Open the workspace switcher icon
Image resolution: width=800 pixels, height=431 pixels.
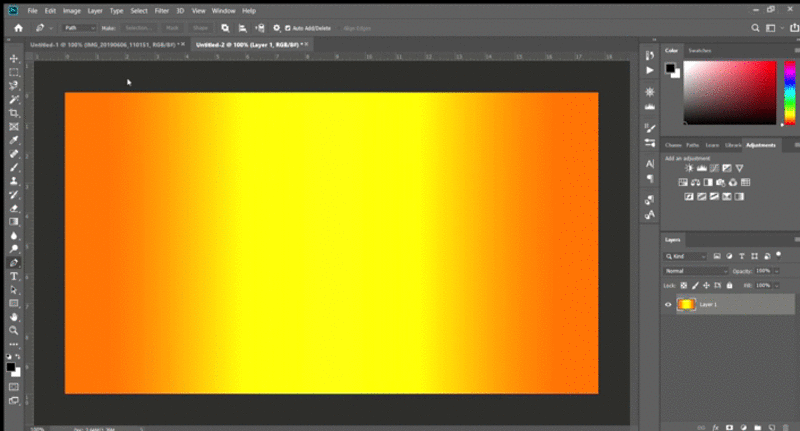tap(770, 28)
